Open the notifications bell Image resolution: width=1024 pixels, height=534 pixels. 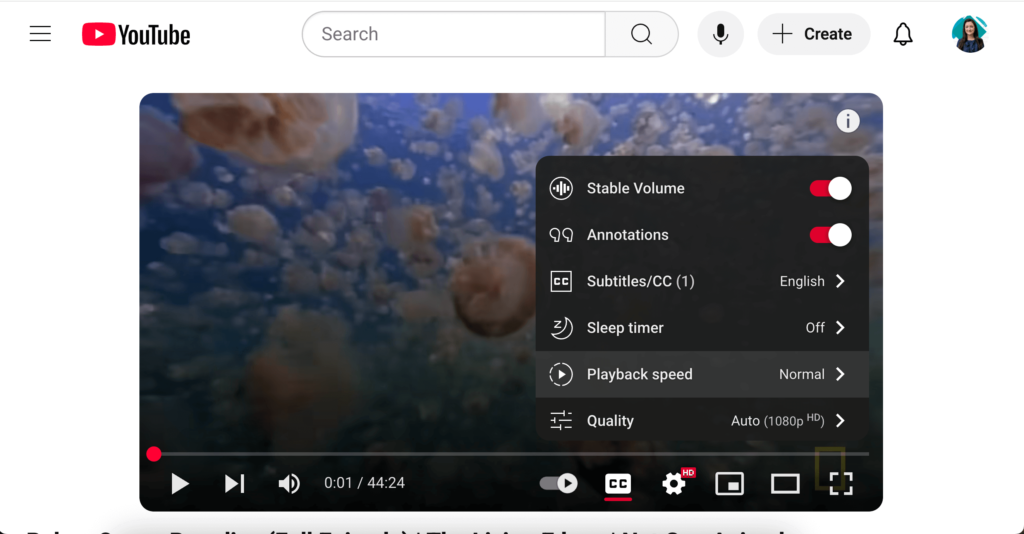903,34
